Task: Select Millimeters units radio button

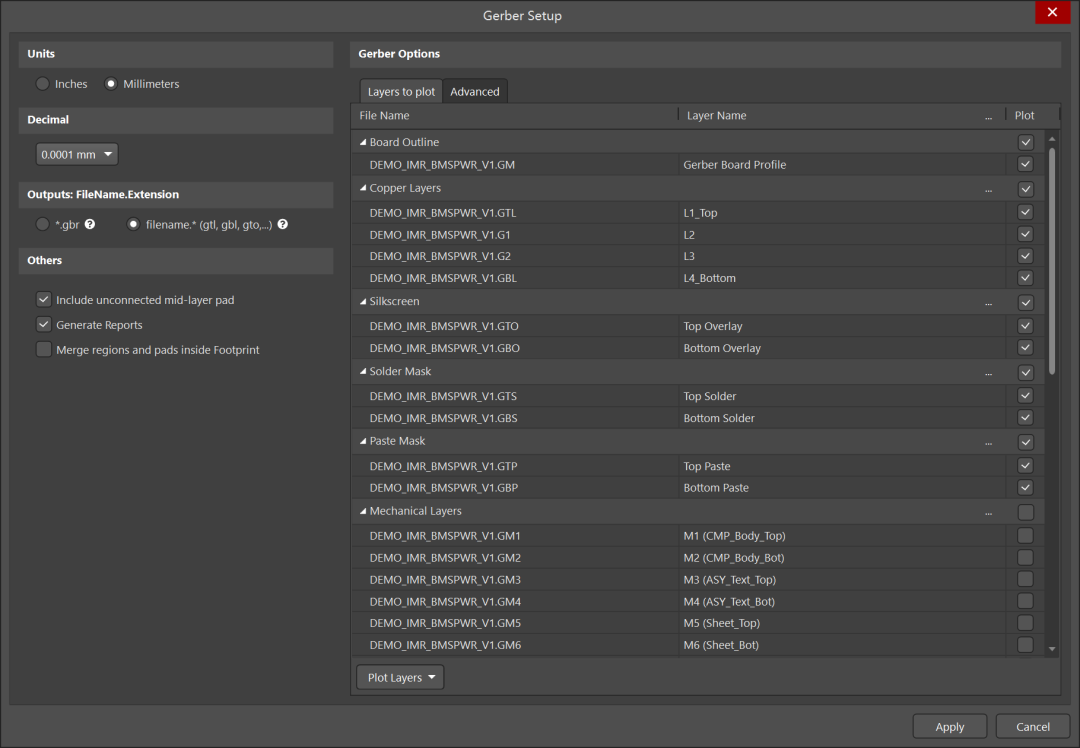Action: pyautogui.click(x=110, y=83)
